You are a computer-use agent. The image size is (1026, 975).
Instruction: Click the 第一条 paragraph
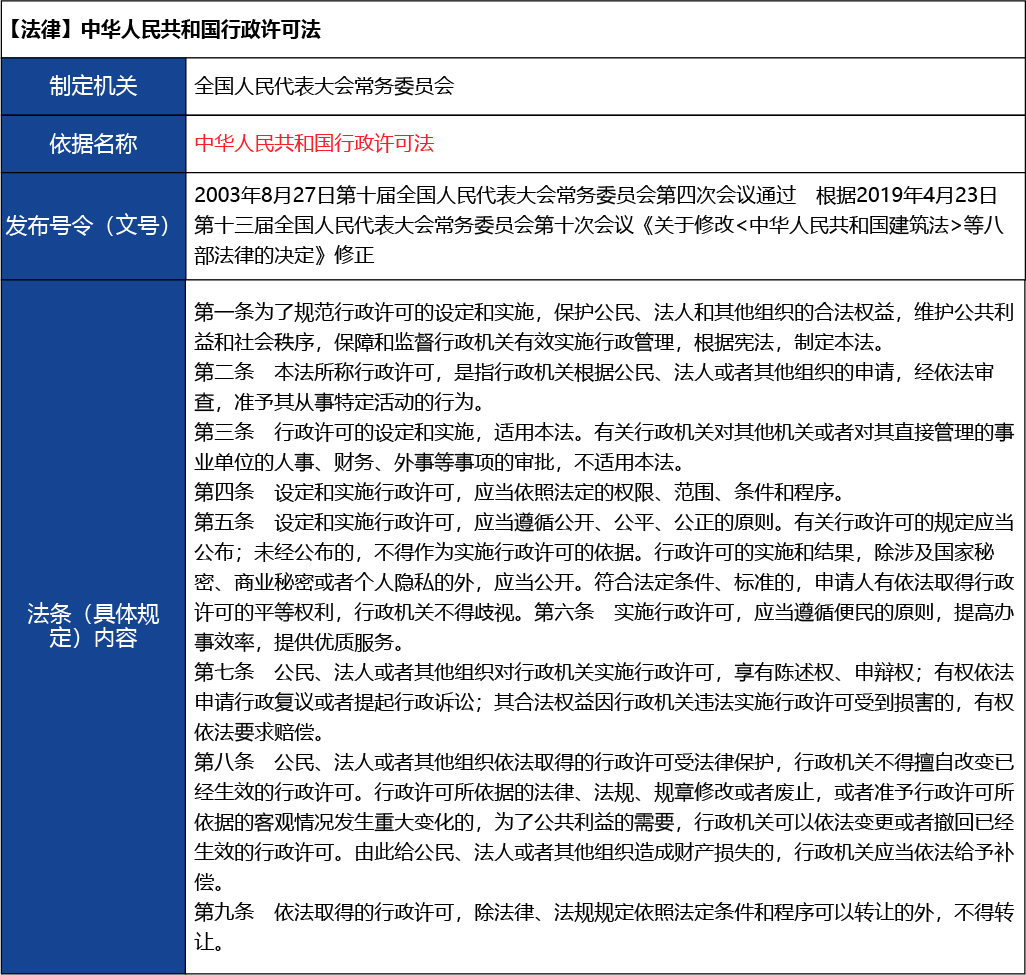[x=603, y=327]
